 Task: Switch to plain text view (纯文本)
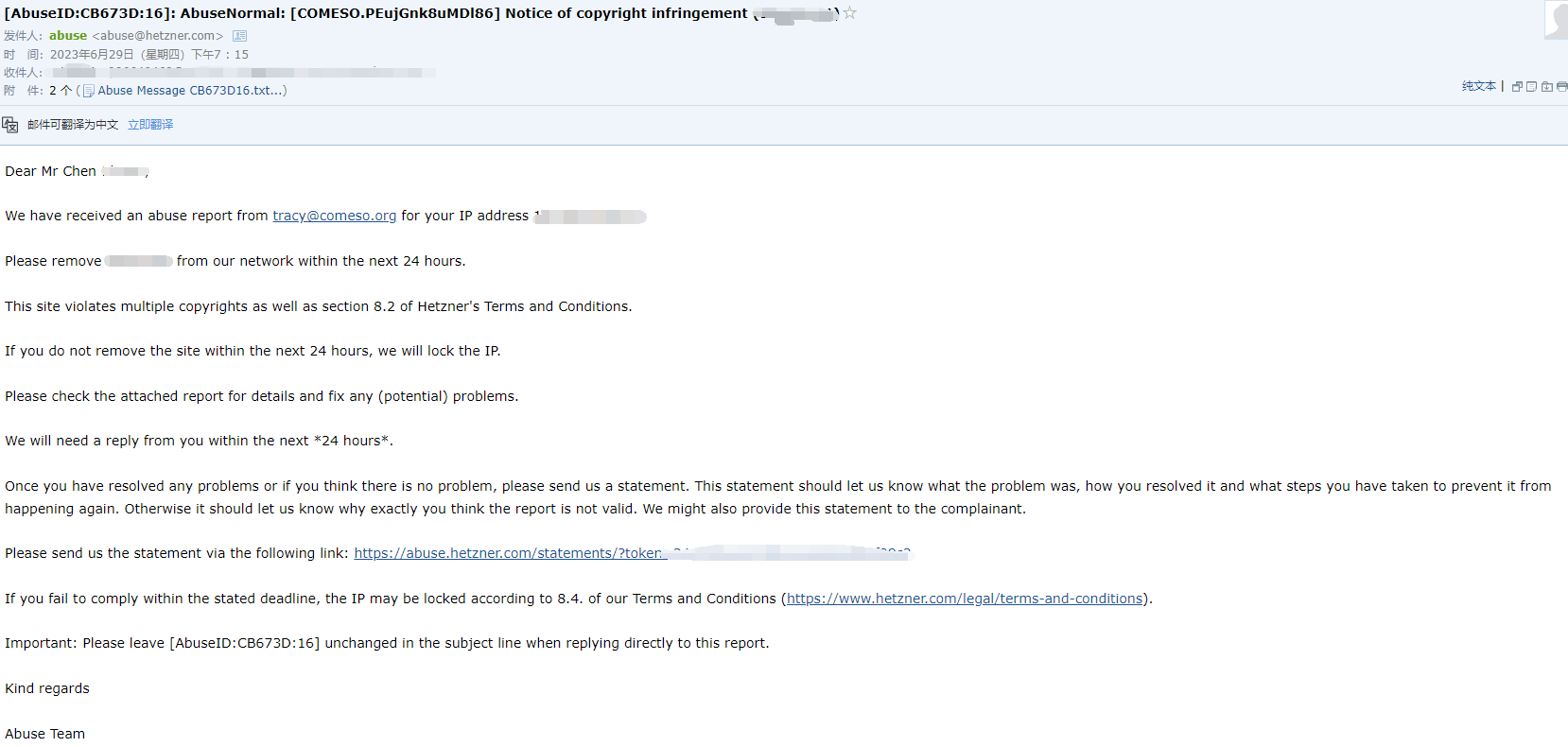[x=1478, y=86]
